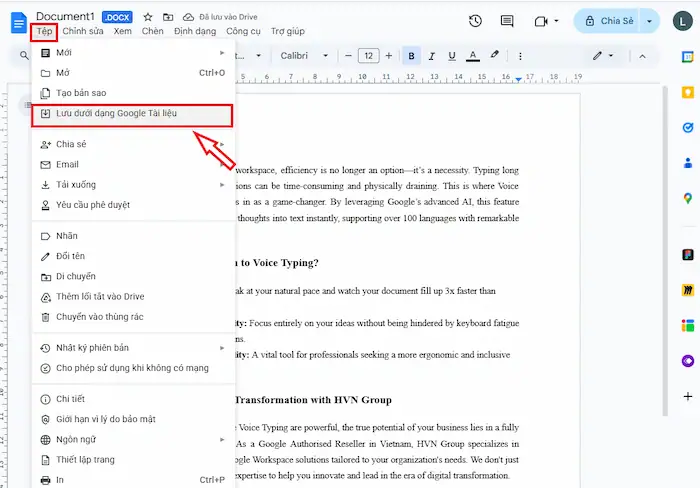Toggle italic formatting
Viewport: 700px width, 488px height.
(x=432, y=56)
